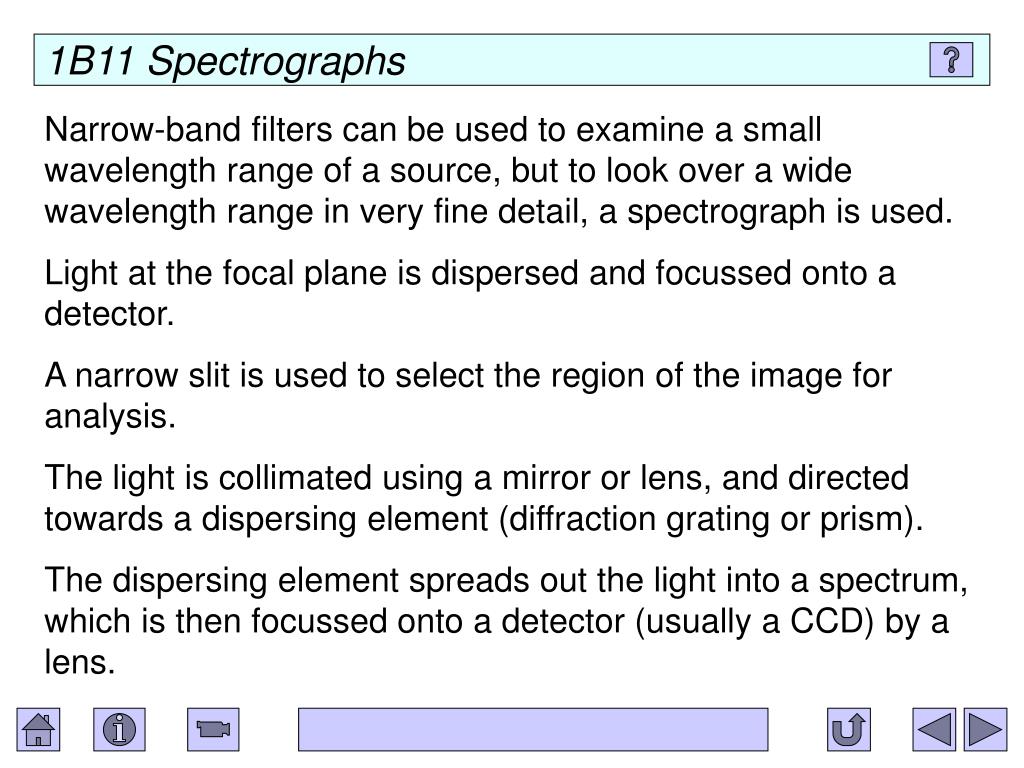Go to previous slide with left arrow
Screen dimensions: 1024x768
tap(934, 729)
